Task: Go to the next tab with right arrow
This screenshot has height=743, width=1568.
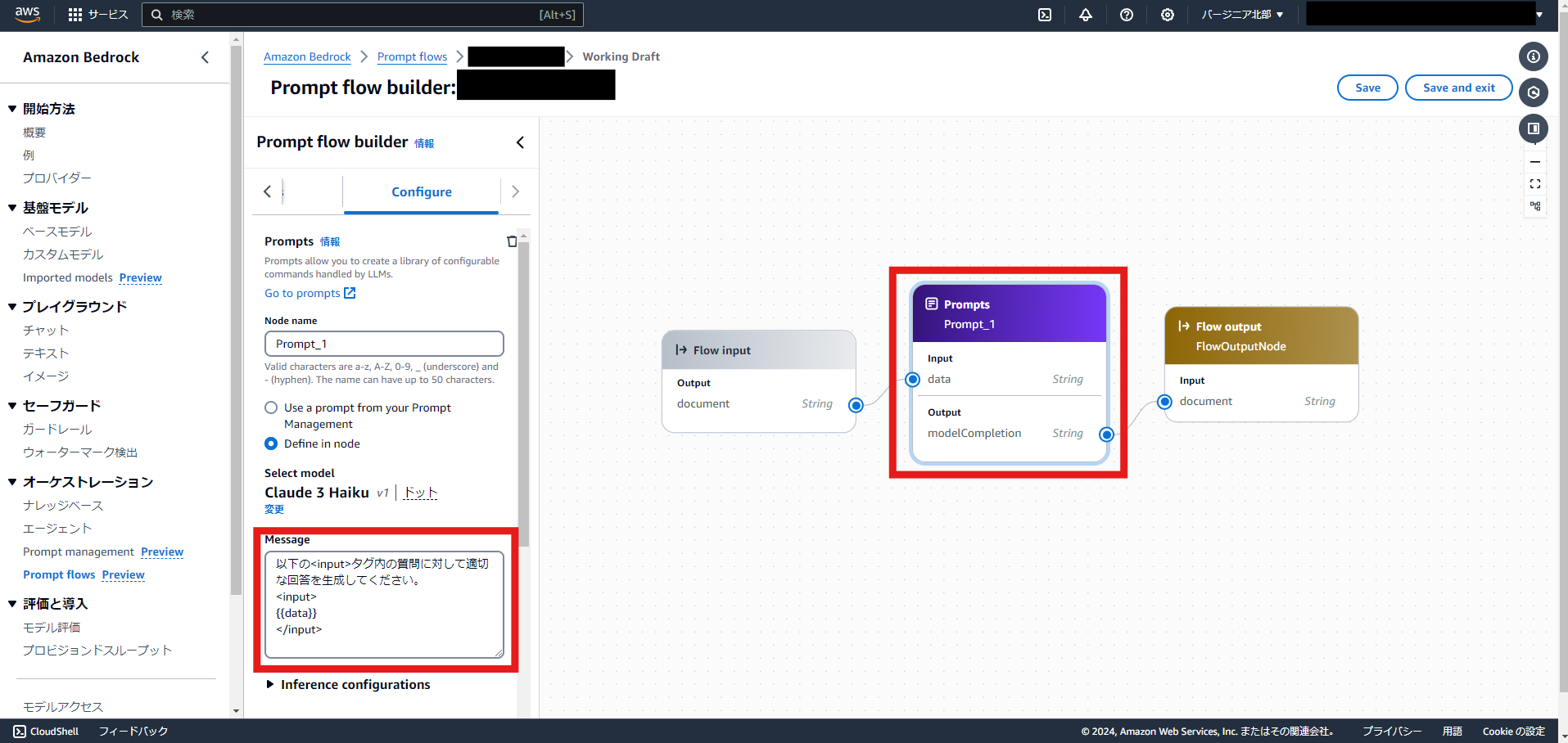Action: [515, 191]
